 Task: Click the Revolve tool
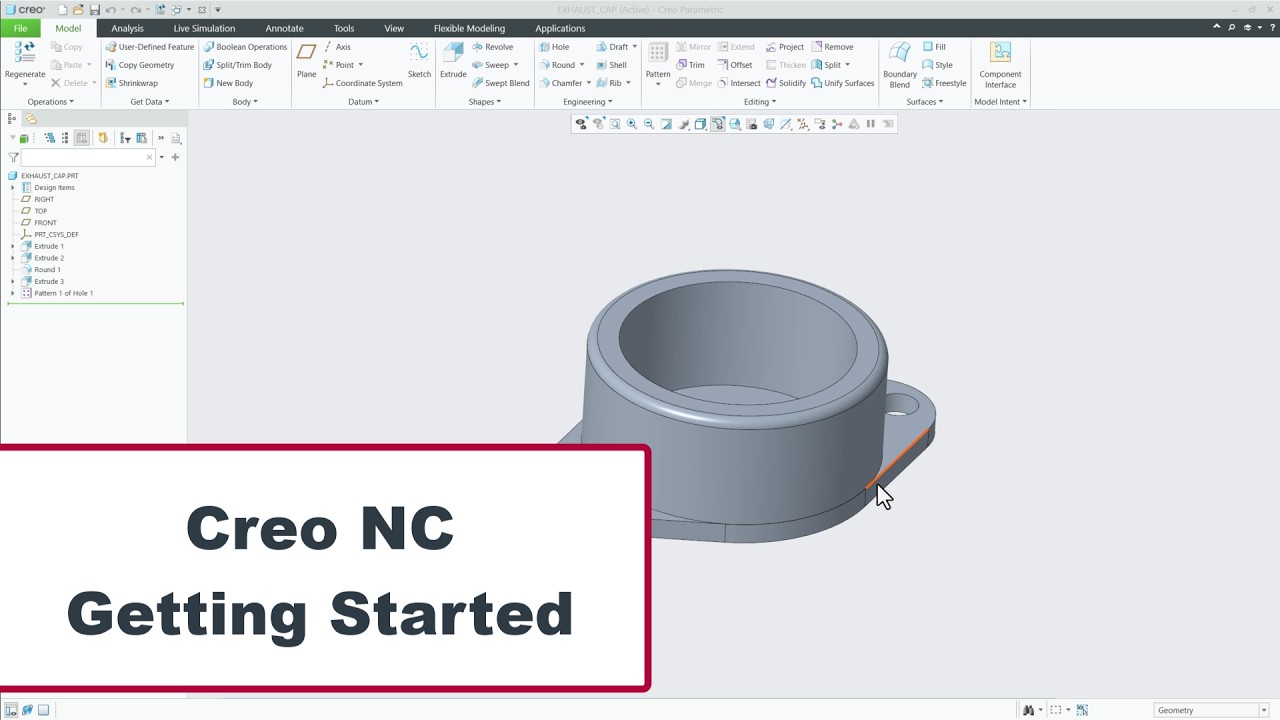(x=492, y=47)
